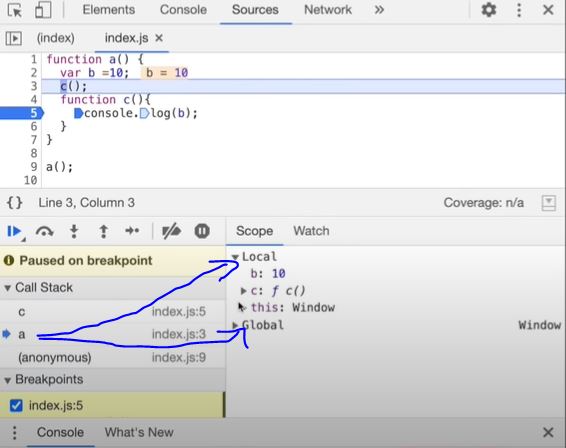Select the Sources tab
Screen dimensions: 566x448
click(255, 10)
